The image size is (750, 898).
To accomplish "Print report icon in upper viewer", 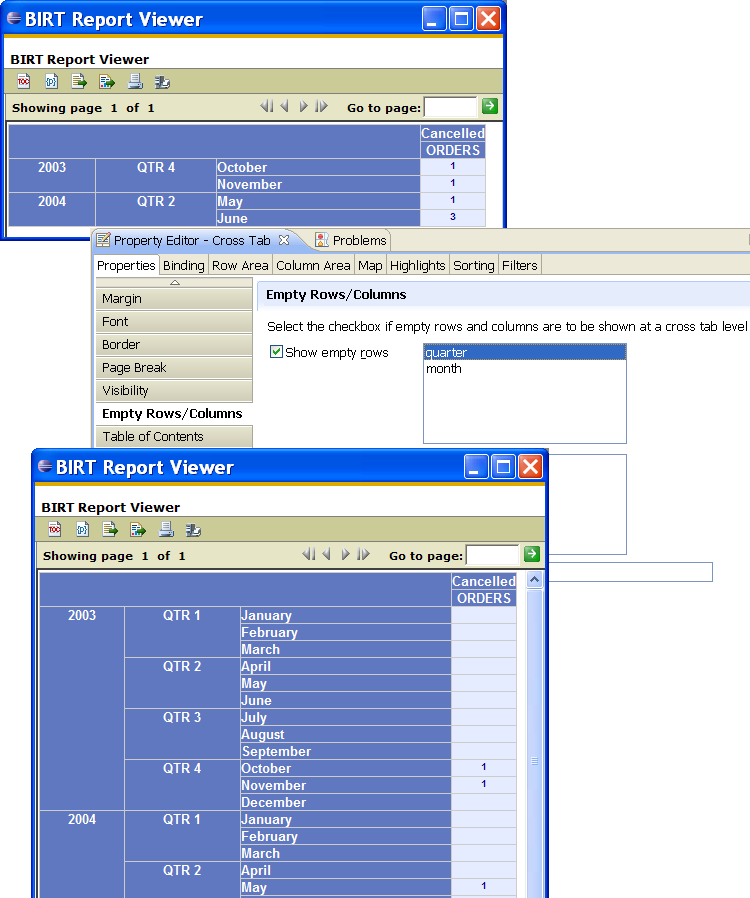I will pos(135,81).
